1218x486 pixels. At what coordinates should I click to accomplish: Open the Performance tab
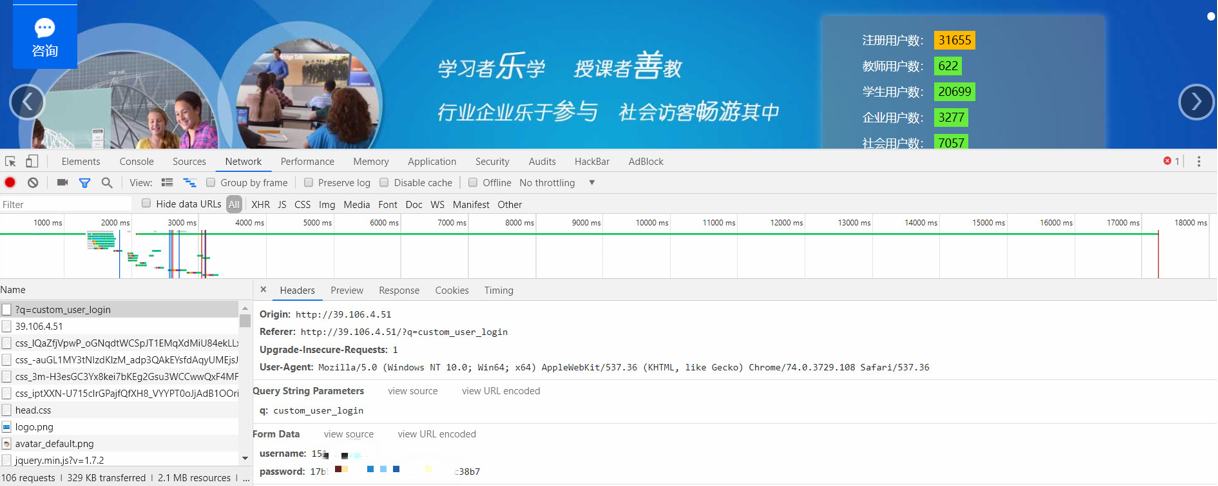307,161
